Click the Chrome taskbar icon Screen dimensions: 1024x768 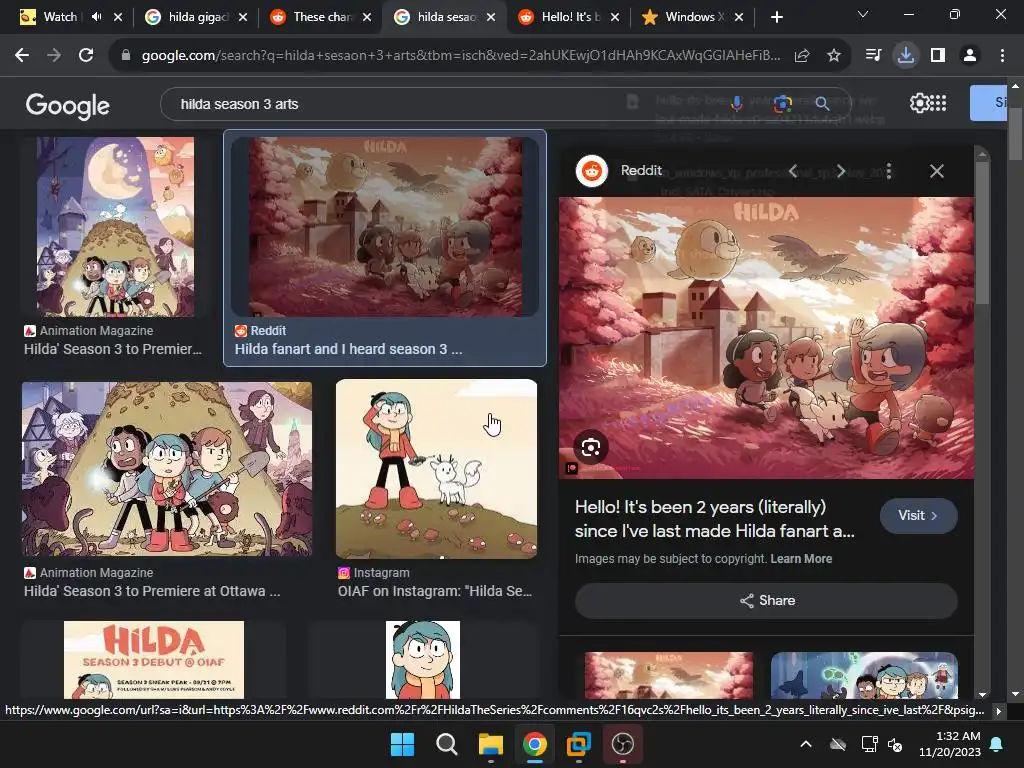point(535,744)
